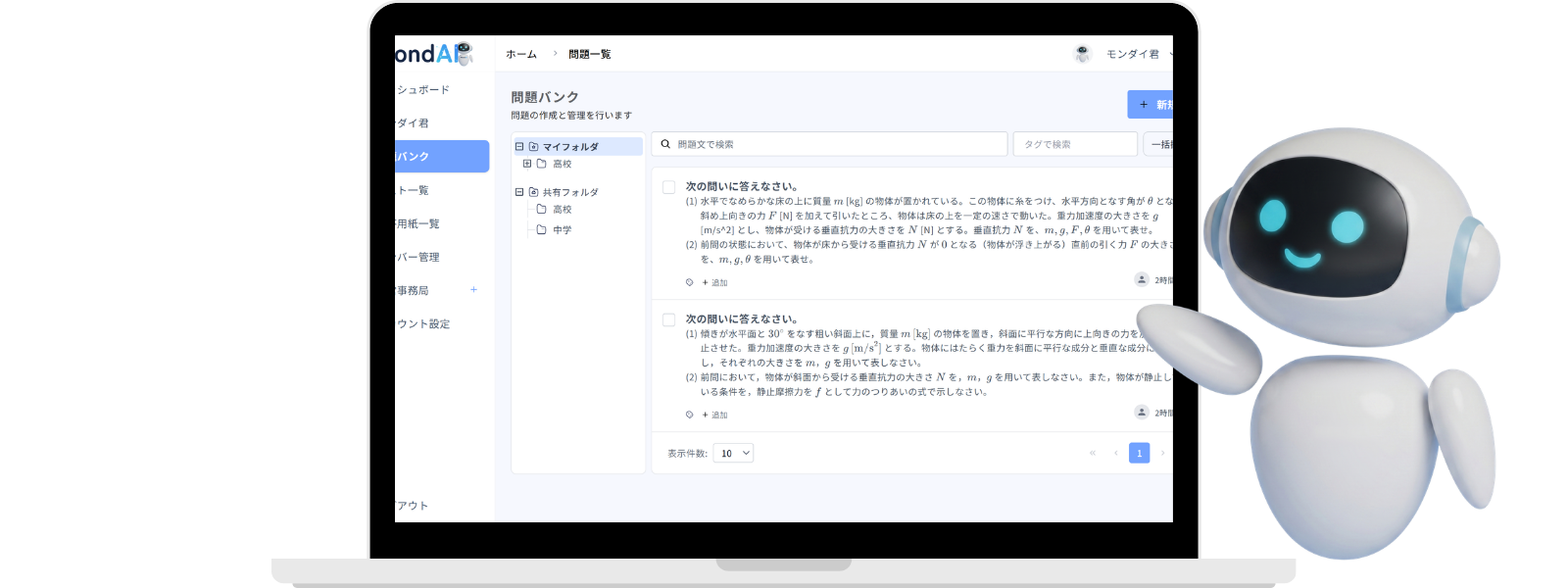Click the 一括 button beside the tag search

[x=1158, y=144]
